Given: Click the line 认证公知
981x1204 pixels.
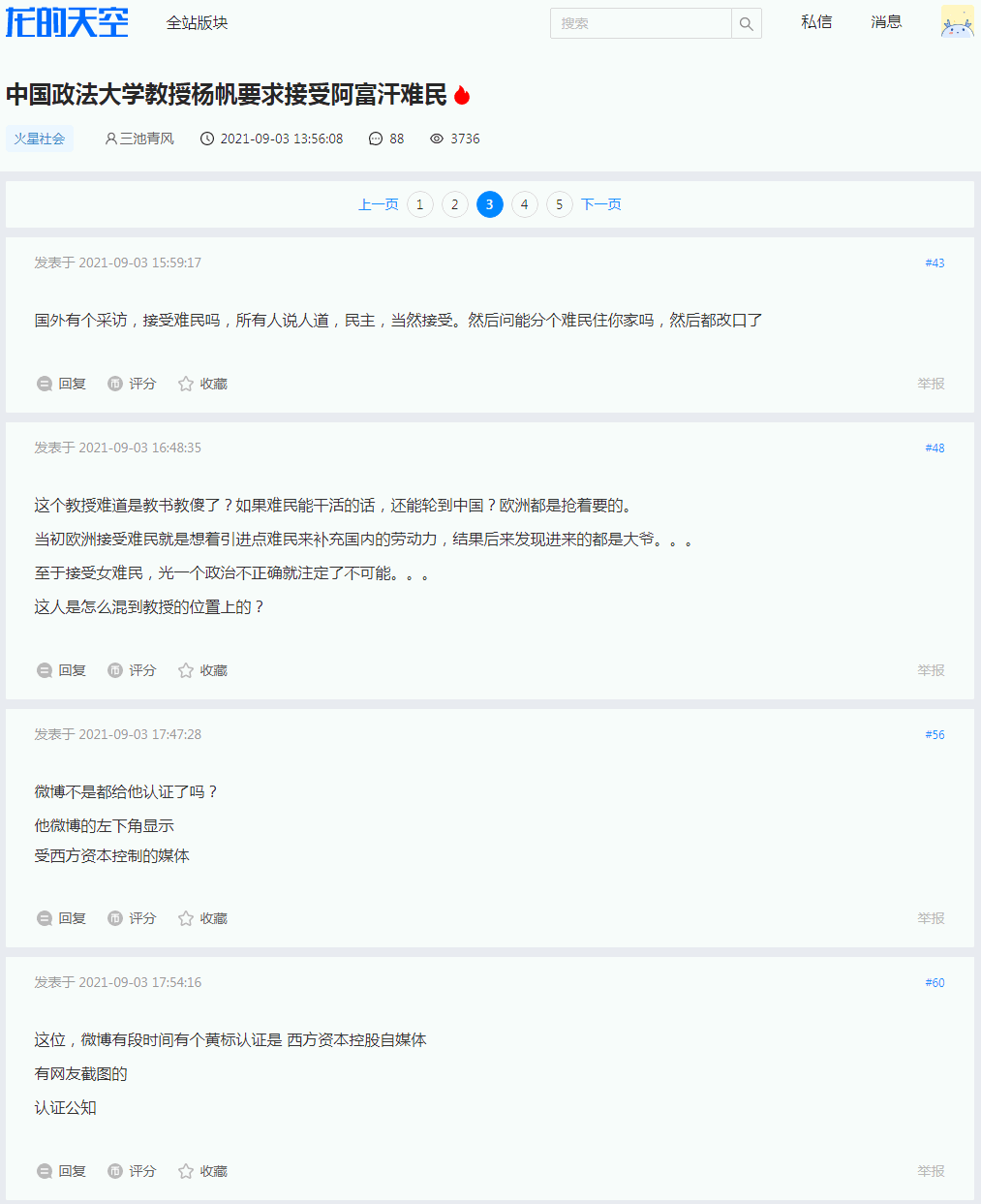Looking at the screenshot, I should (x=66, y=1108).
